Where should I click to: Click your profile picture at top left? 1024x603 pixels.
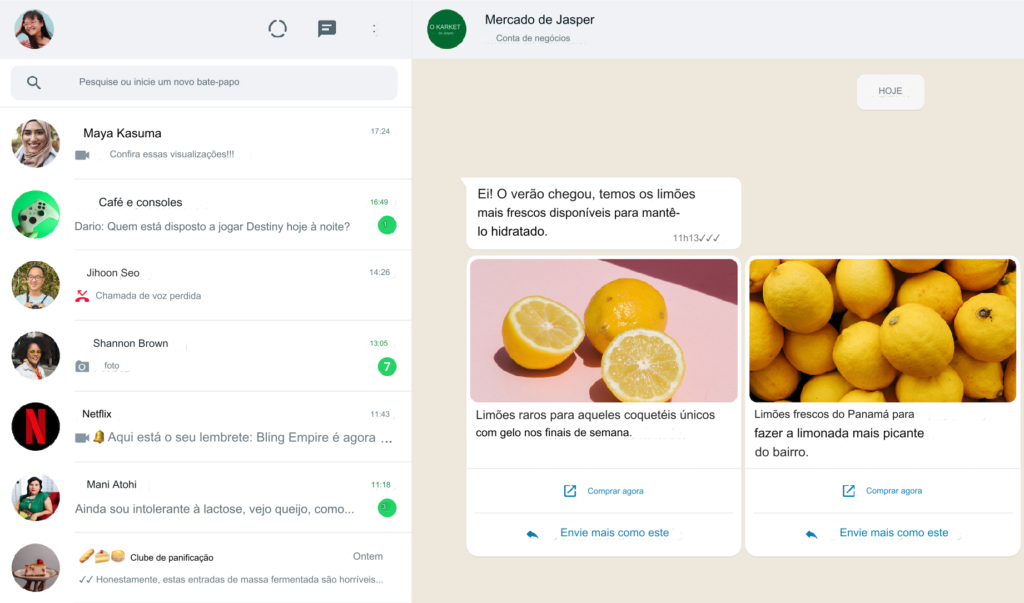tap(34, 29)
